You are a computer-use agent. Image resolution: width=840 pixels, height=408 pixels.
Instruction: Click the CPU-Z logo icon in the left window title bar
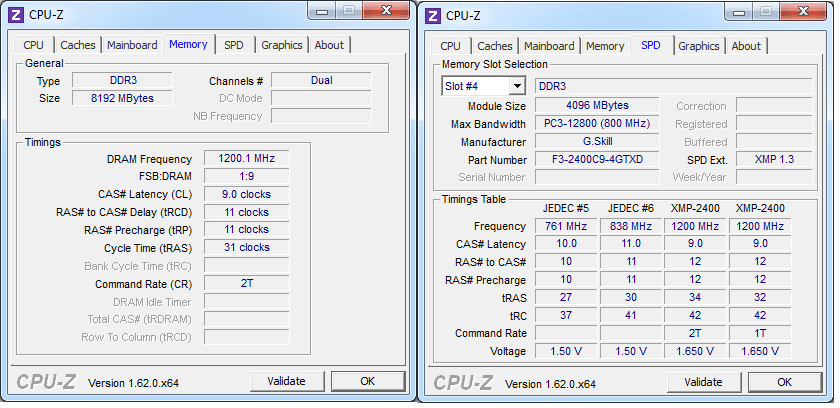click(17, 14)
